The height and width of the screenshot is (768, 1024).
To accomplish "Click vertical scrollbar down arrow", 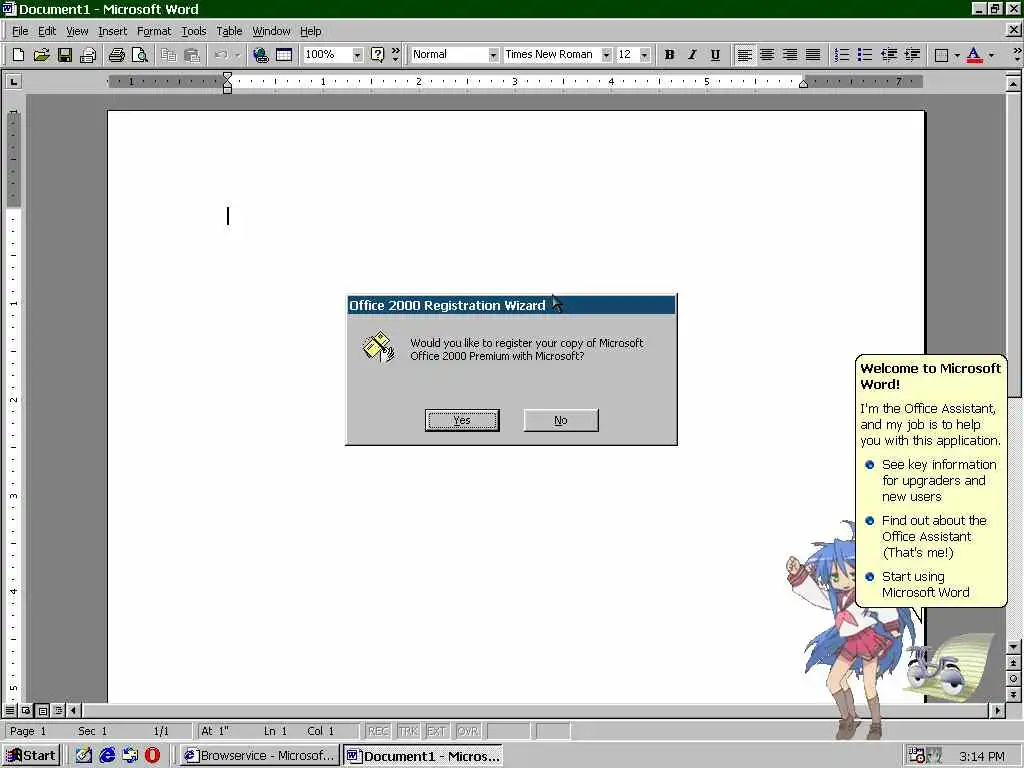I will [x=1014, y=647].
